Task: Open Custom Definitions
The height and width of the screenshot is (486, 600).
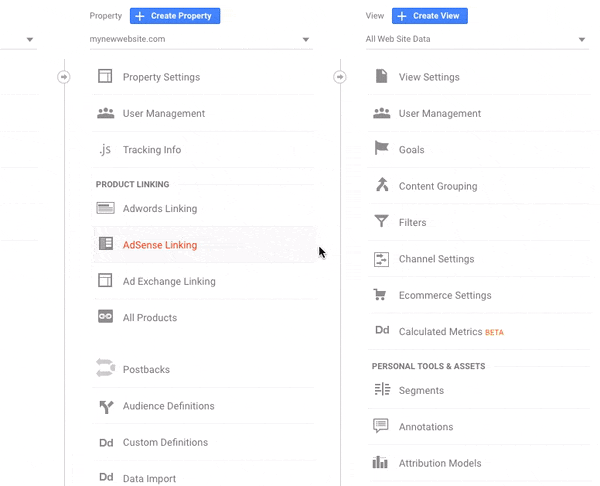Action: pyautogui.click(x=165, y=442)
